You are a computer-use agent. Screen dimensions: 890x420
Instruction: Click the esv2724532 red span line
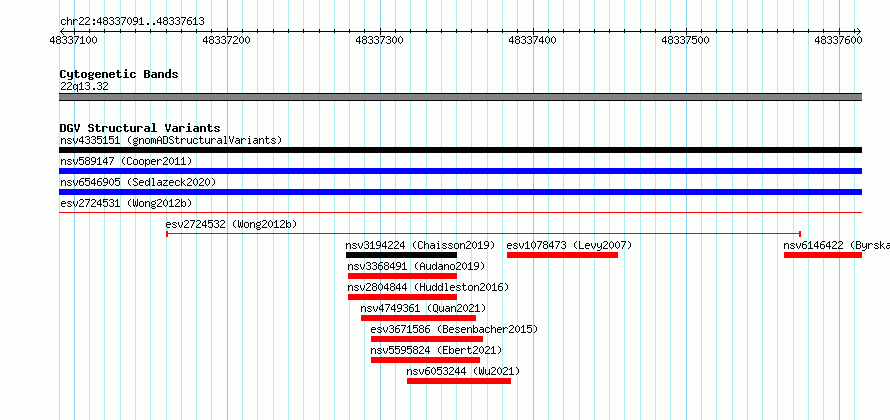pyautogui.click(x=483, y=234)
